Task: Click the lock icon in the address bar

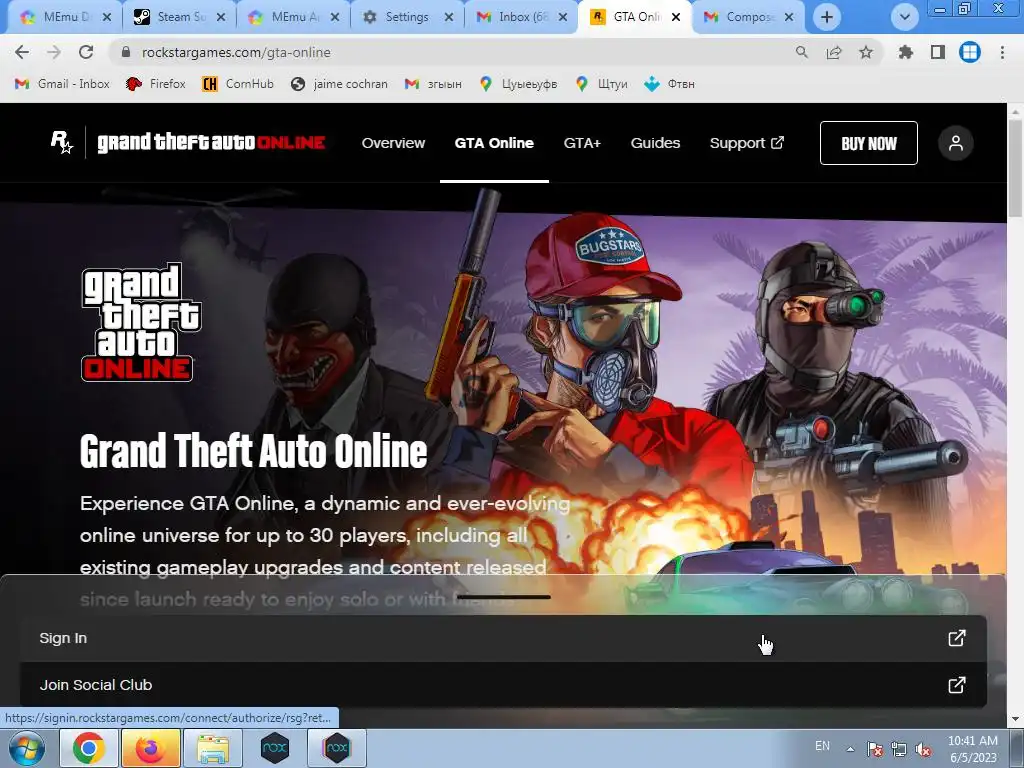Action: click(x=127, y=52)
